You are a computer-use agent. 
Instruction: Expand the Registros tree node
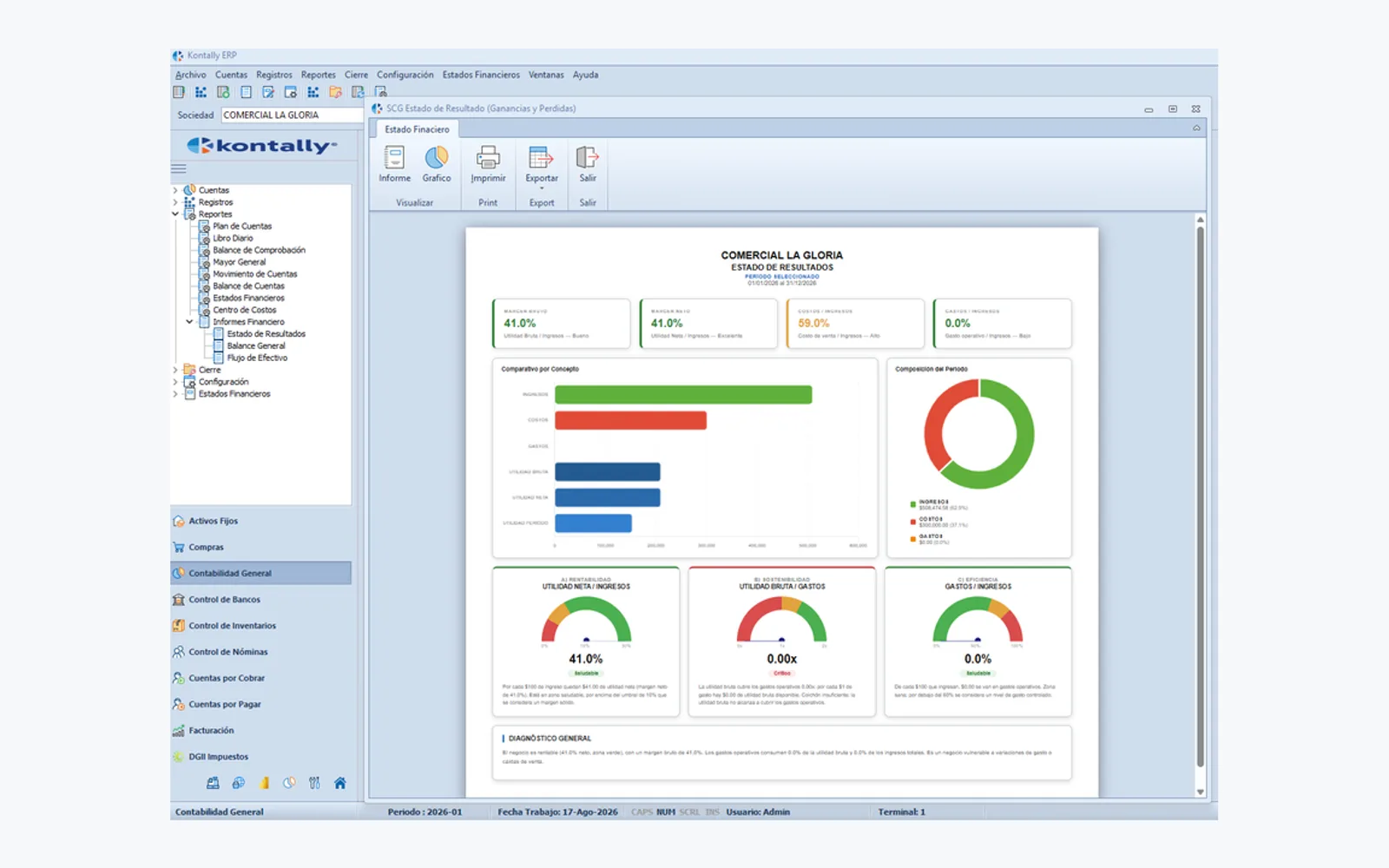175,202
